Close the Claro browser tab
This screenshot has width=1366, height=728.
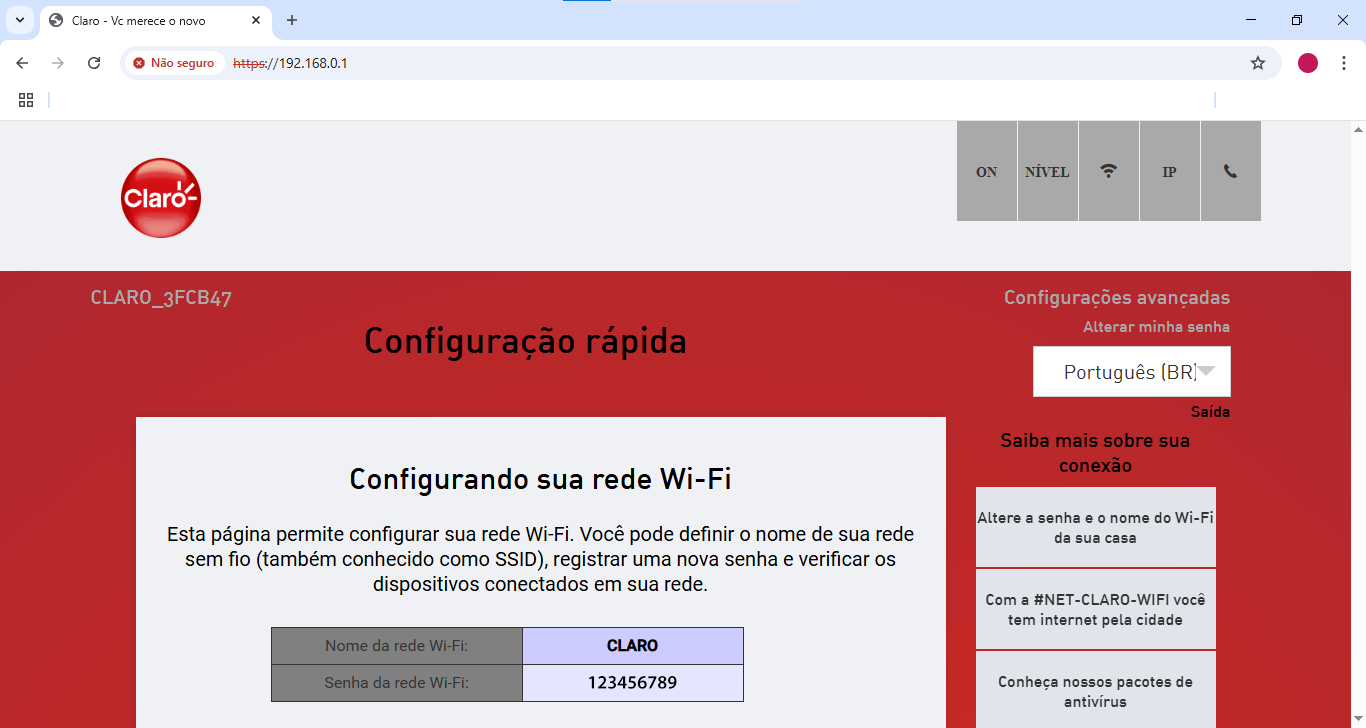pos(255,20)
